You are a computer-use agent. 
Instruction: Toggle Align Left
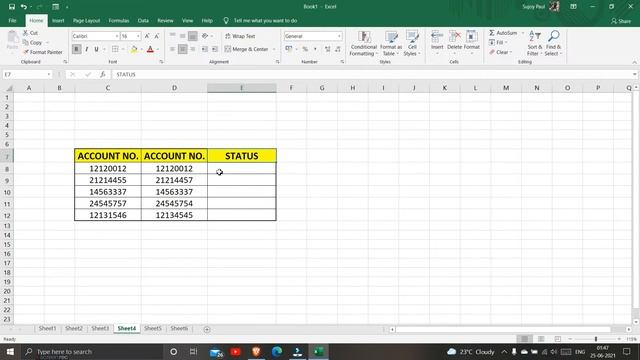click(172, 49)
